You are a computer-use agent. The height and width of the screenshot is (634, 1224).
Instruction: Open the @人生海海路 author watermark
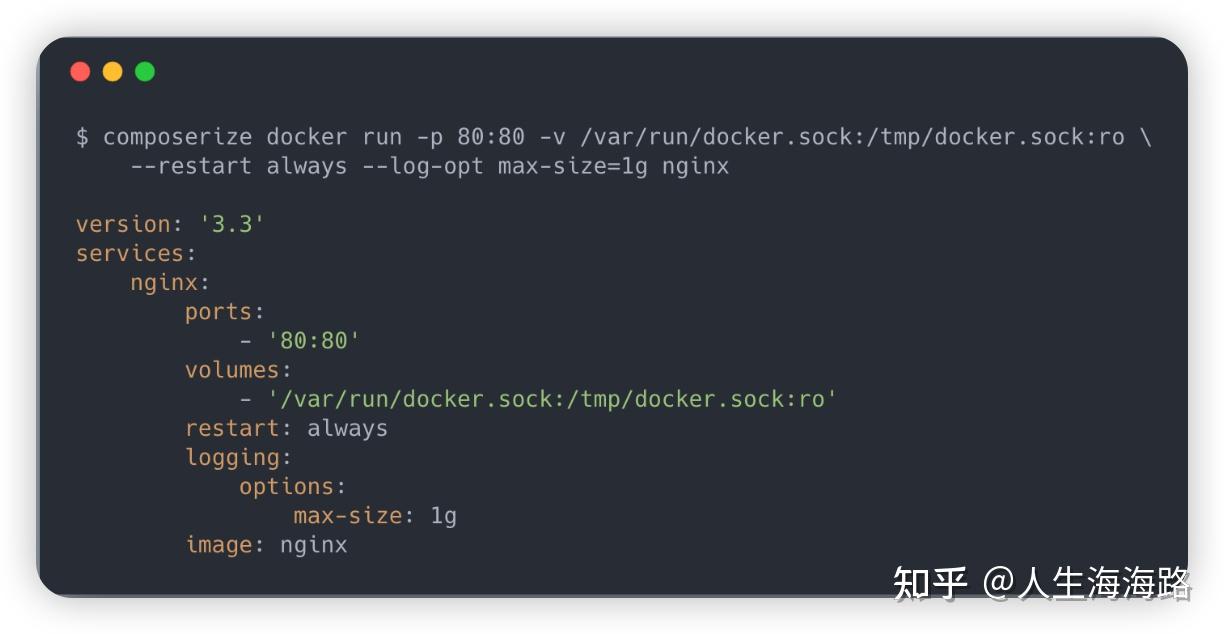[1086, 583]
